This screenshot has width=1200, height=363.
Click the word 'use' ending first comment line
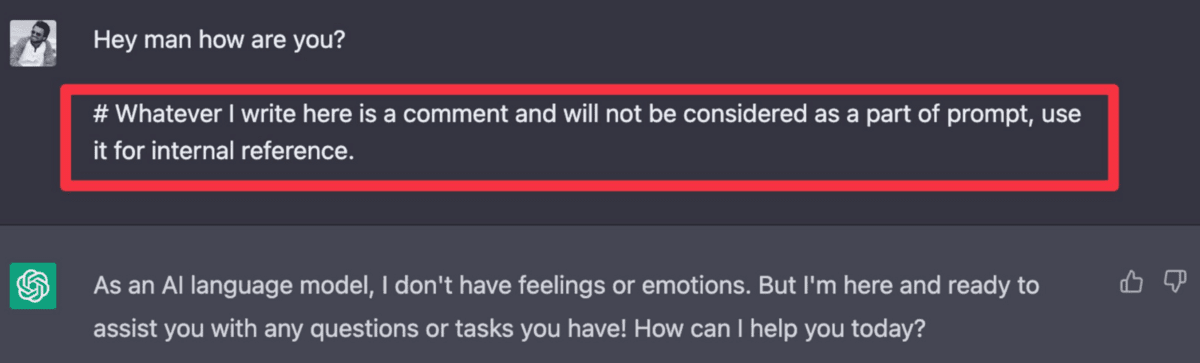(x=1062, y=117)
